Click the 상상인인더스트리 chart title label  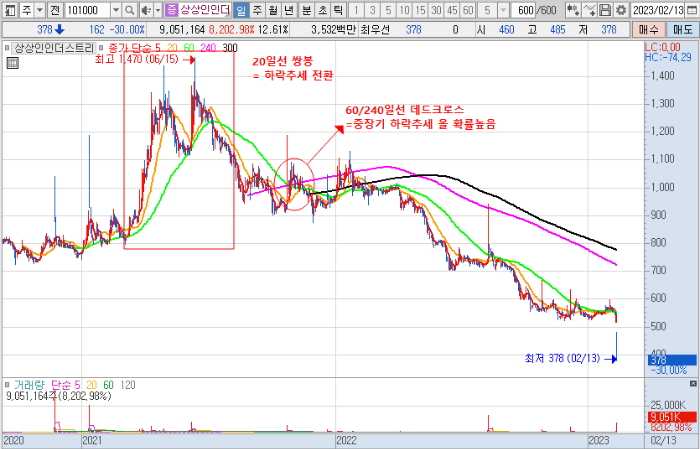pyautogui.click(x=54, y=48)
